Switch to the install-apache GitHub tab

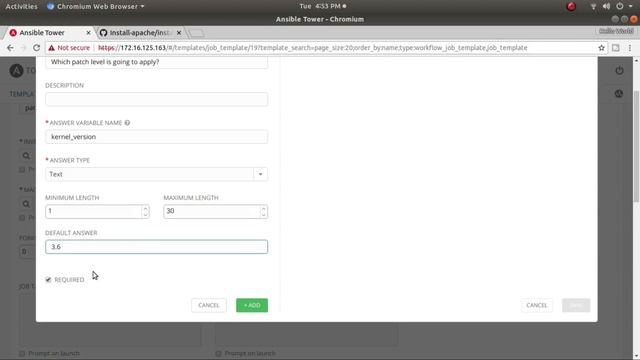pos(141,33)
